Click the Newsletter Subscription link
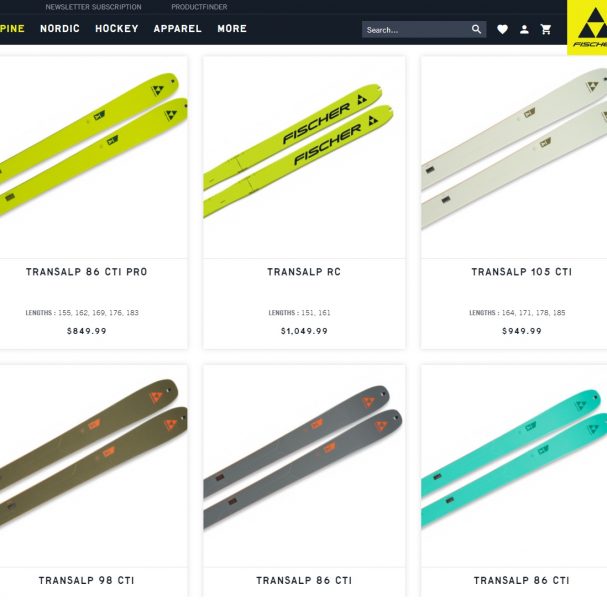The height and width of the screenshot is (600, 607). [x=93, y=7]
